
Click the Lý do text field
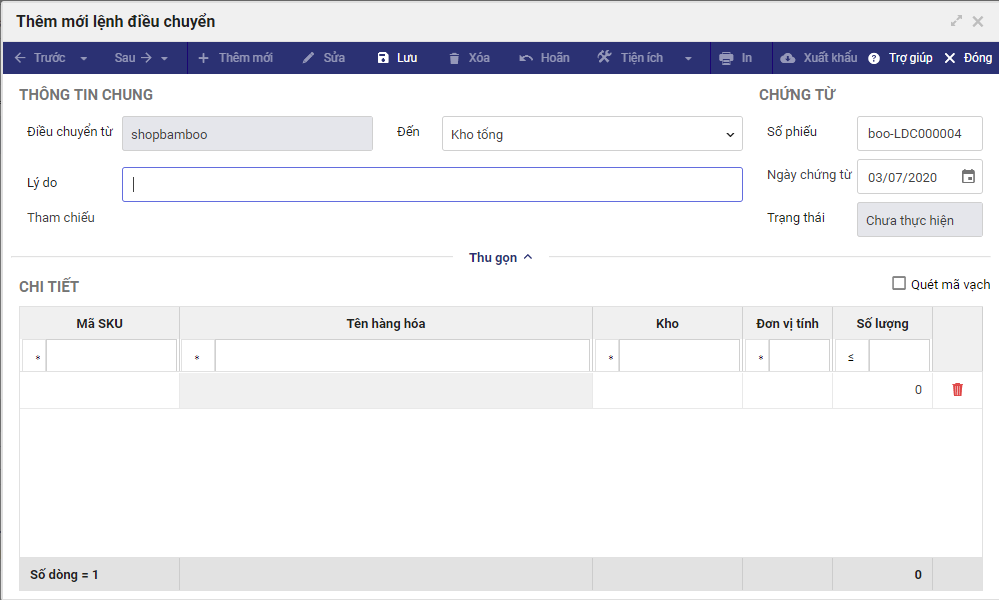pos(432,184)
